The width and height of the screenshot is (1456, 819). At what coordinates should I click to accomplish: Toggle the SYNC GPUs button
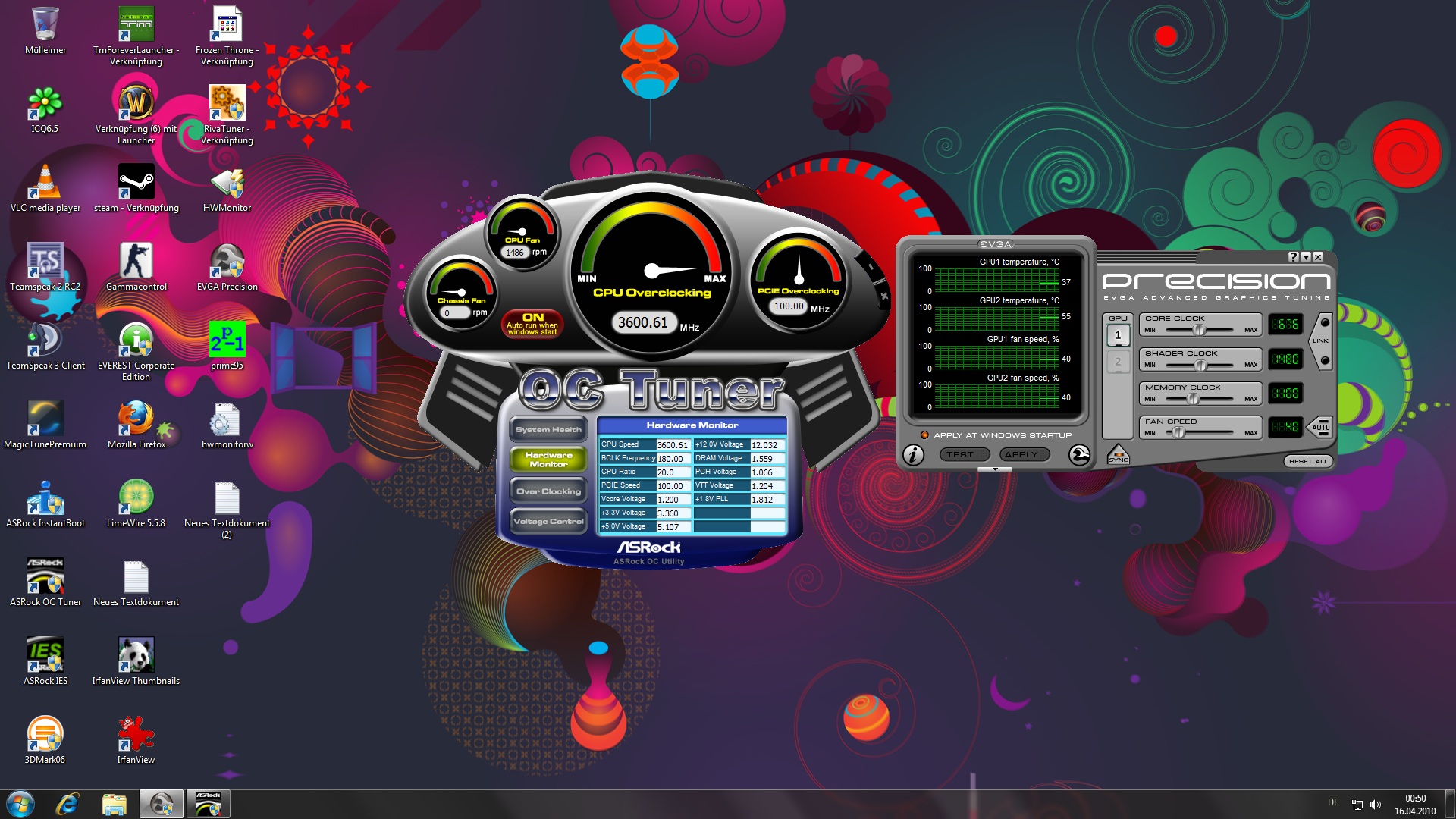click(x=1118, y=457)
